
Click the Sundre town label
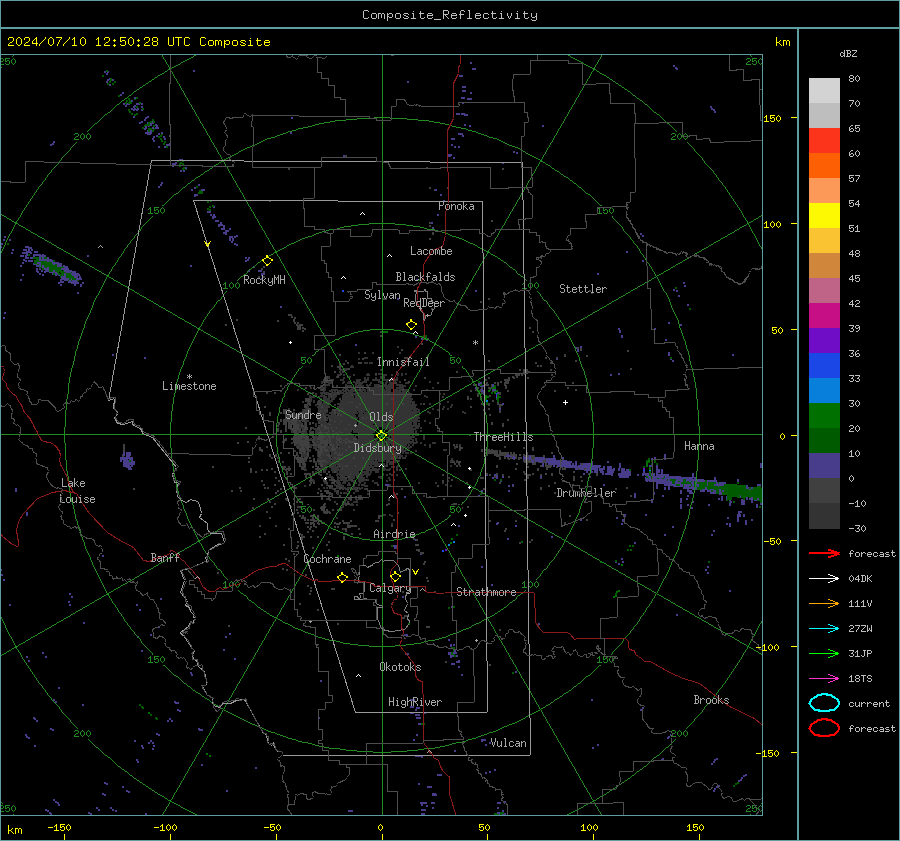[x=303, y=415]
